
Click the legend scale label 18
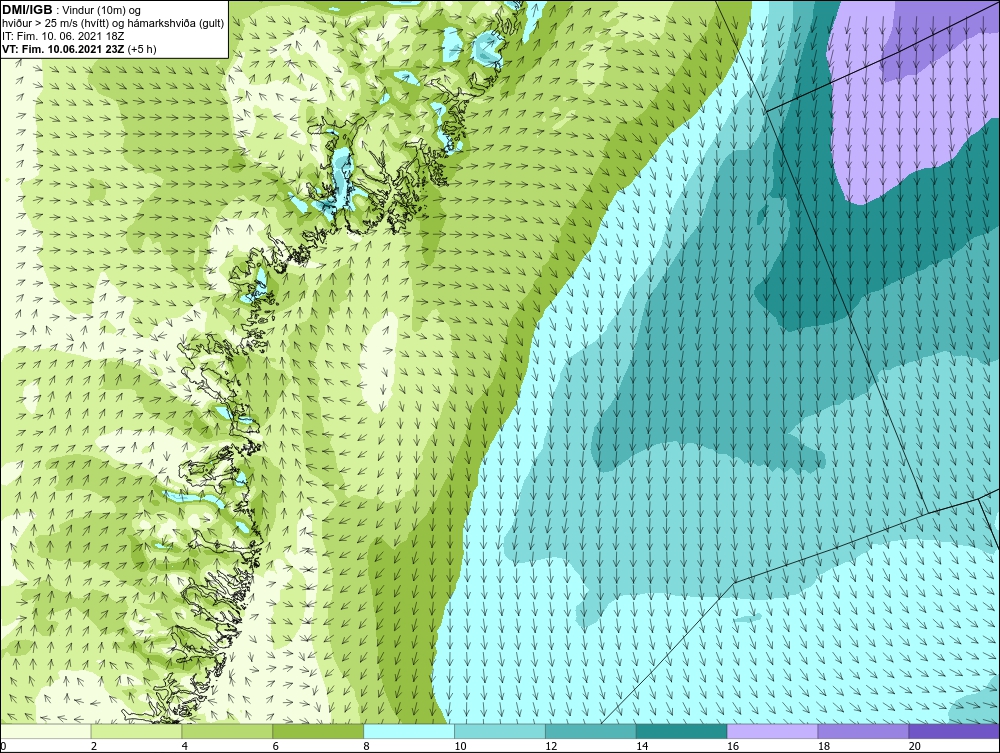[824, 746]
